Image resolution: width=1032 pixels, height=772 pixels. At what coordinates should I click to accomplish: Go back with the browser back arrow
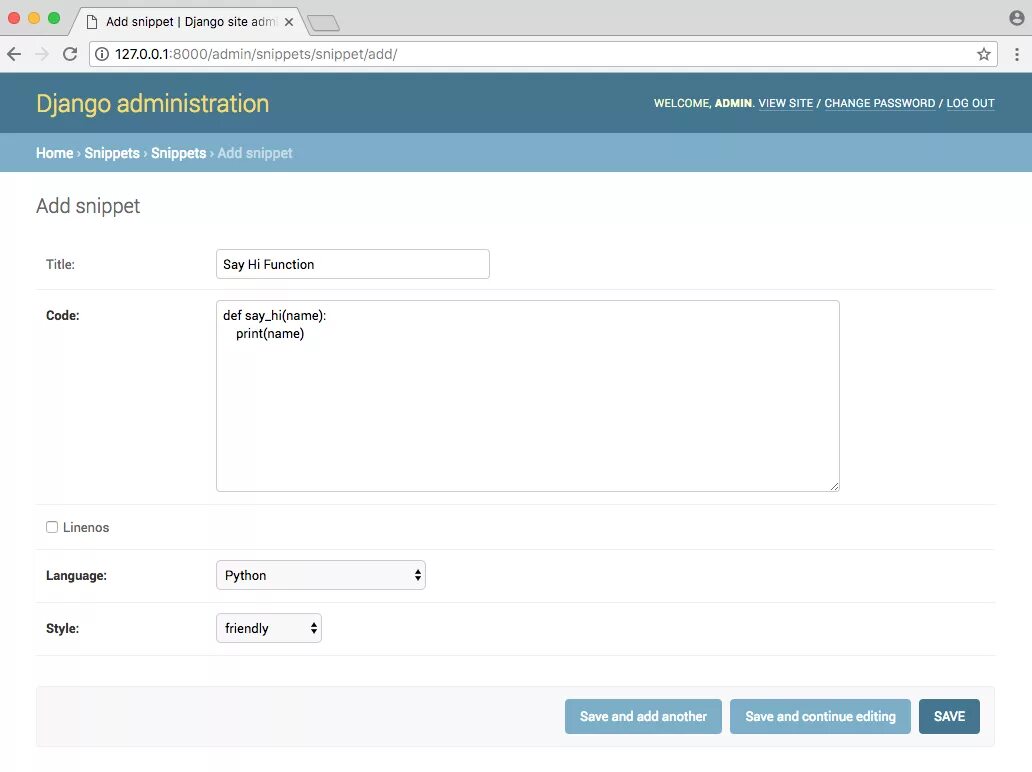[x=14, y=54]
